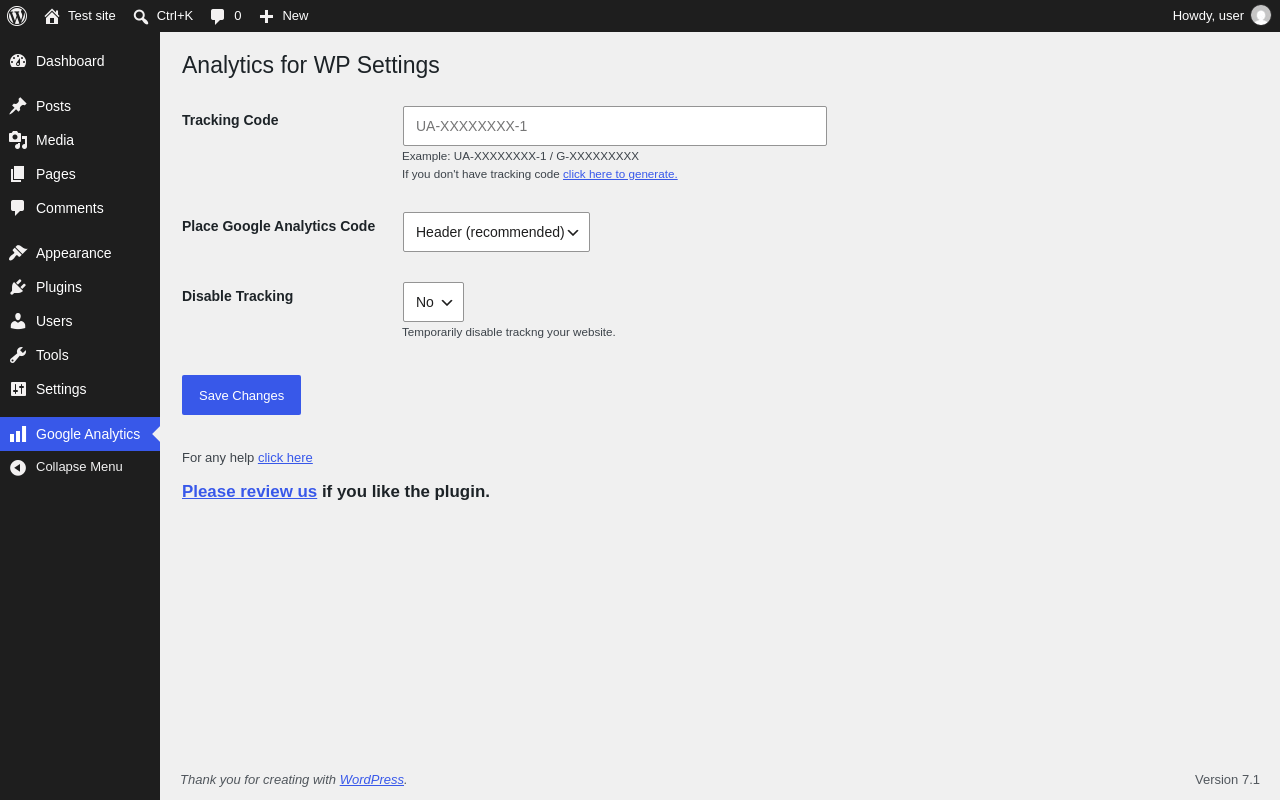The image size is (1280, 800).
Task: Click the user avatar icon
Action: pos(1261,16)
